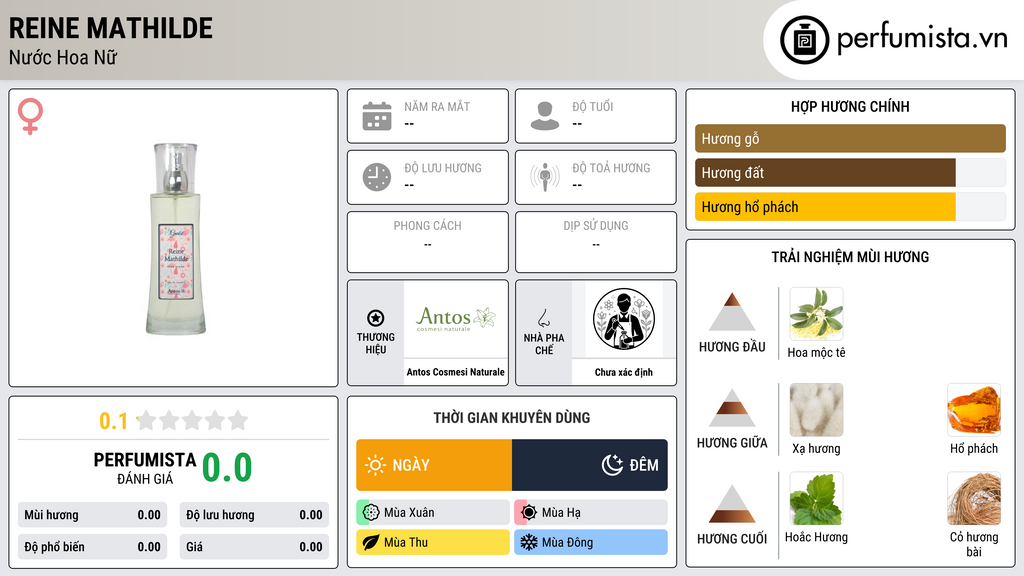Choose the Mùa Thu season chip
The height and width of the screenshot is (576, 1024).
pos(433,542)
